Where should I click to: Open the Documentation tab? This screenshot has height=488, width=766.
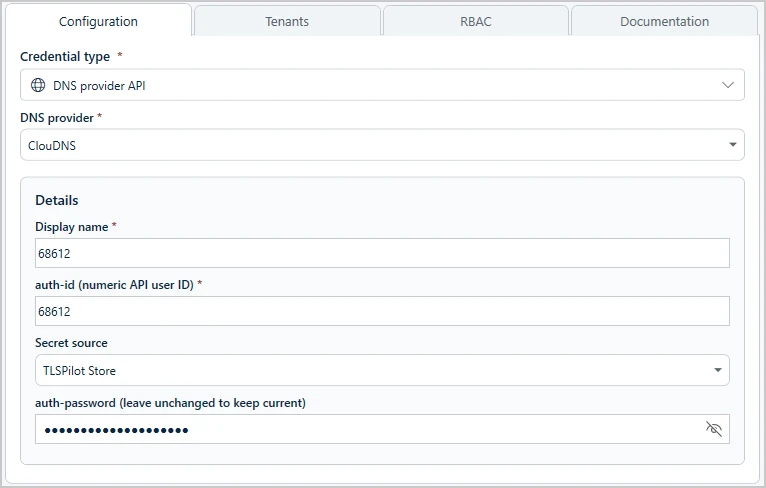click(664, 21)
